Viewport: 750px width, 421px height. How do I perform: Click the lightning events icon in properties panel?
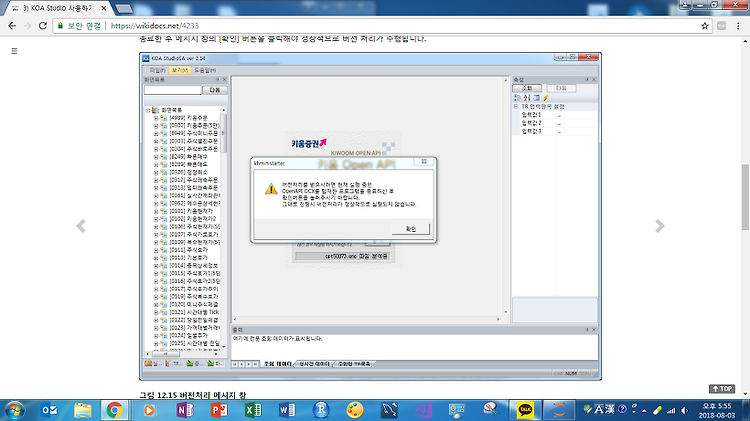[x=546, y=98]
